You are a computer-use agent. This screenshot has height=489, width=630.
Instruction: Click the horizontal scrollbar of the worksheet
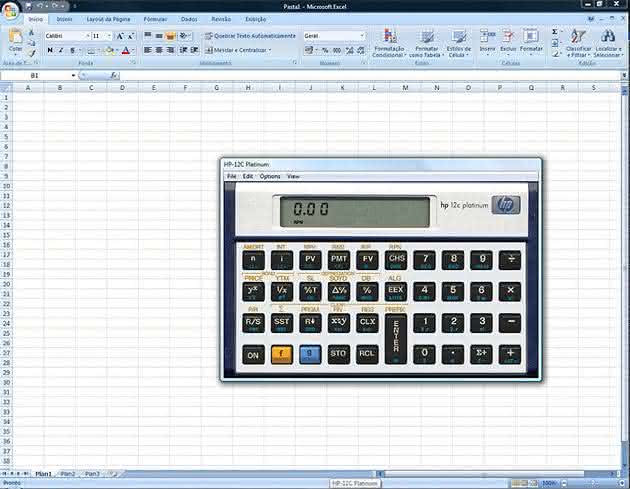tap(497, 474)
